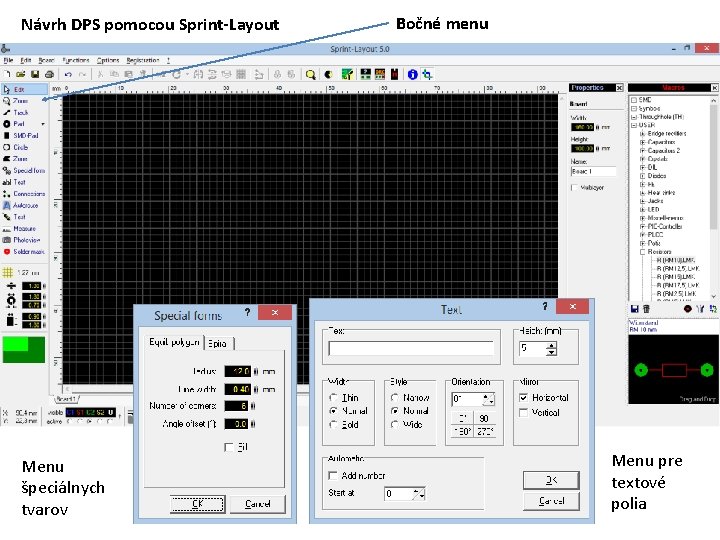
Task: Expand the Diodes macro folder
Action: [x=643, y=176]
